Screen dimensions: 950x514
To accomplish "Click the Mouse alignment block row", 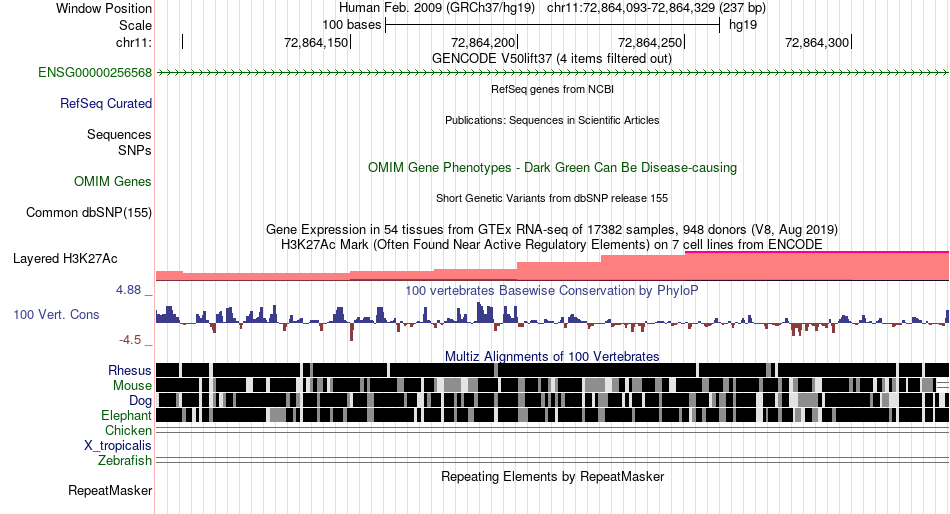I will click(553, 385).
